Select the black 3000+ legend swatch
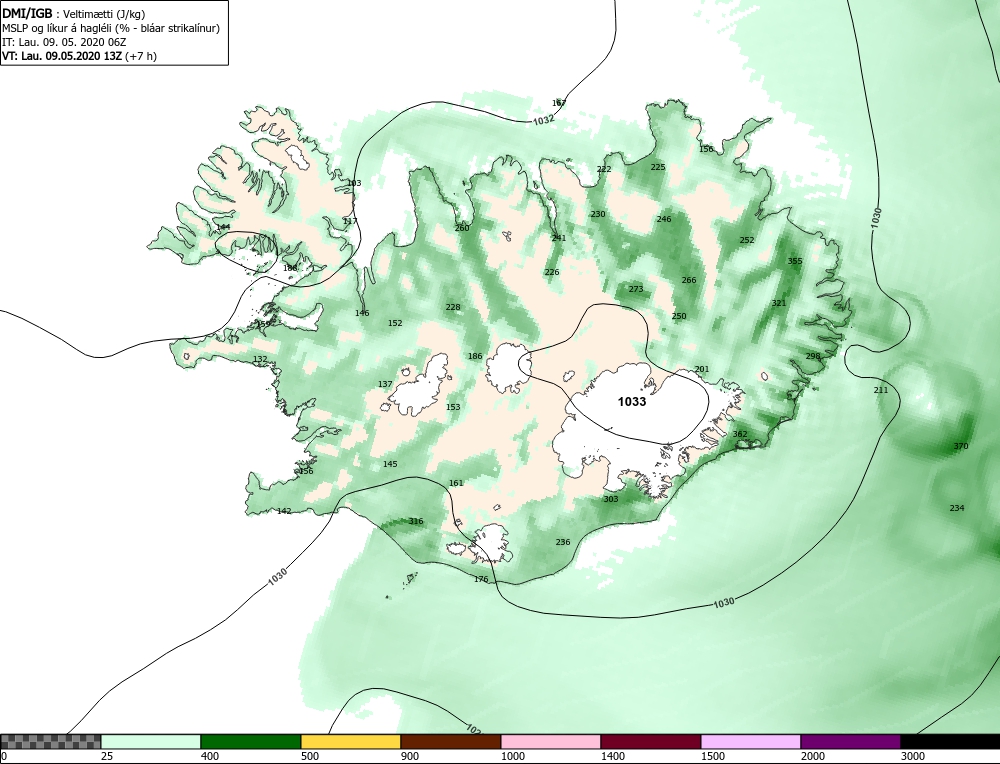 950,742
